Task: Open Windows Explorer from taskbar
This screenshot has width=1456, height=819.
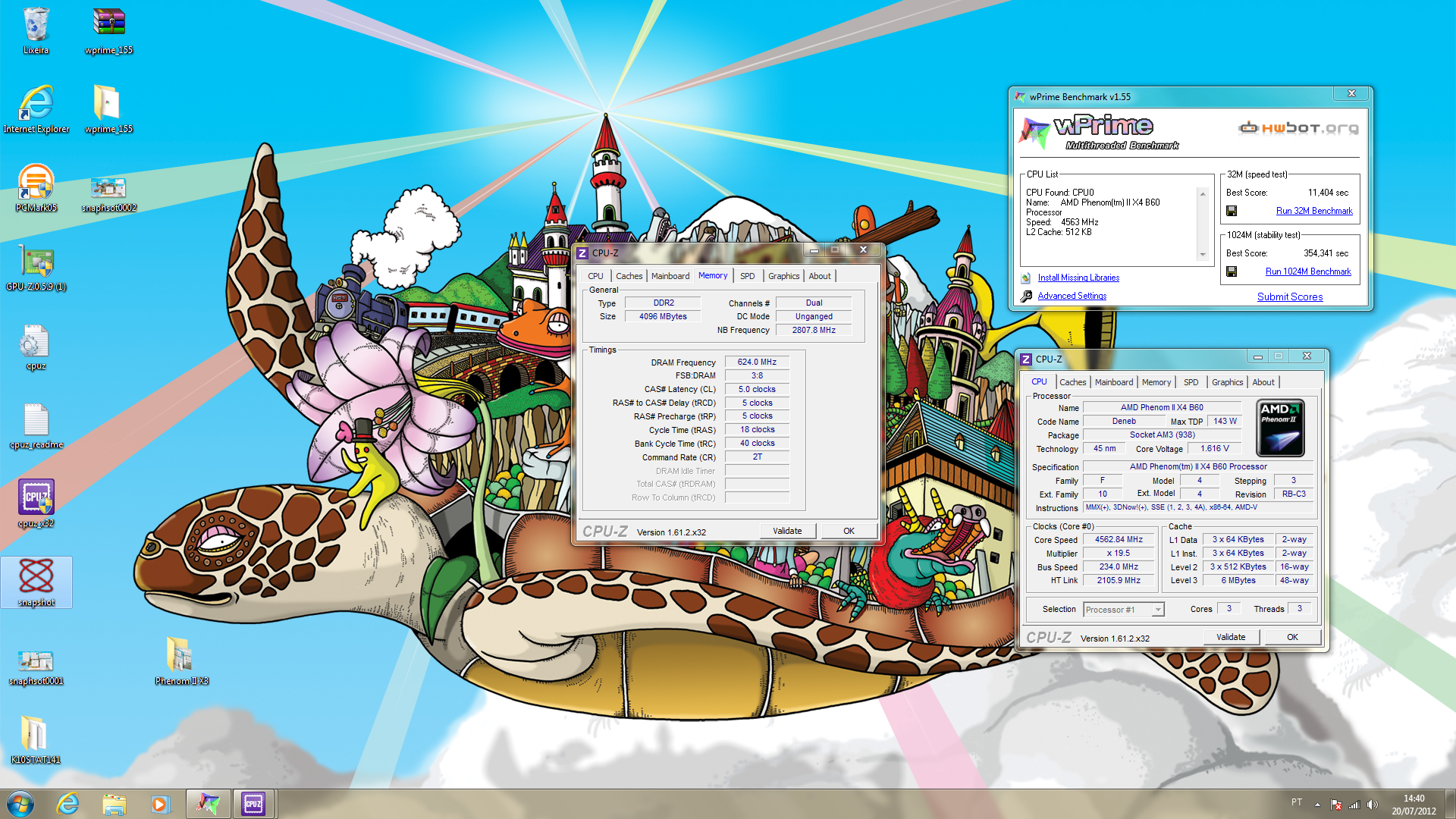Action: (x=114, y=804)
